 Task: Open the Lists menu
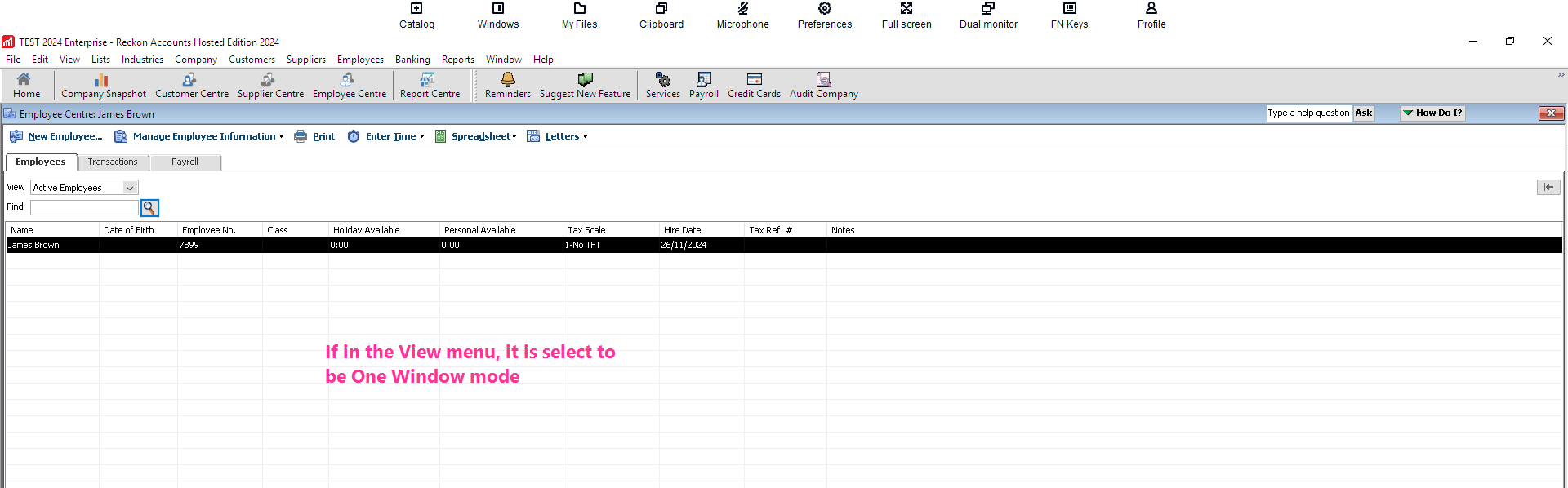[101, 60]
